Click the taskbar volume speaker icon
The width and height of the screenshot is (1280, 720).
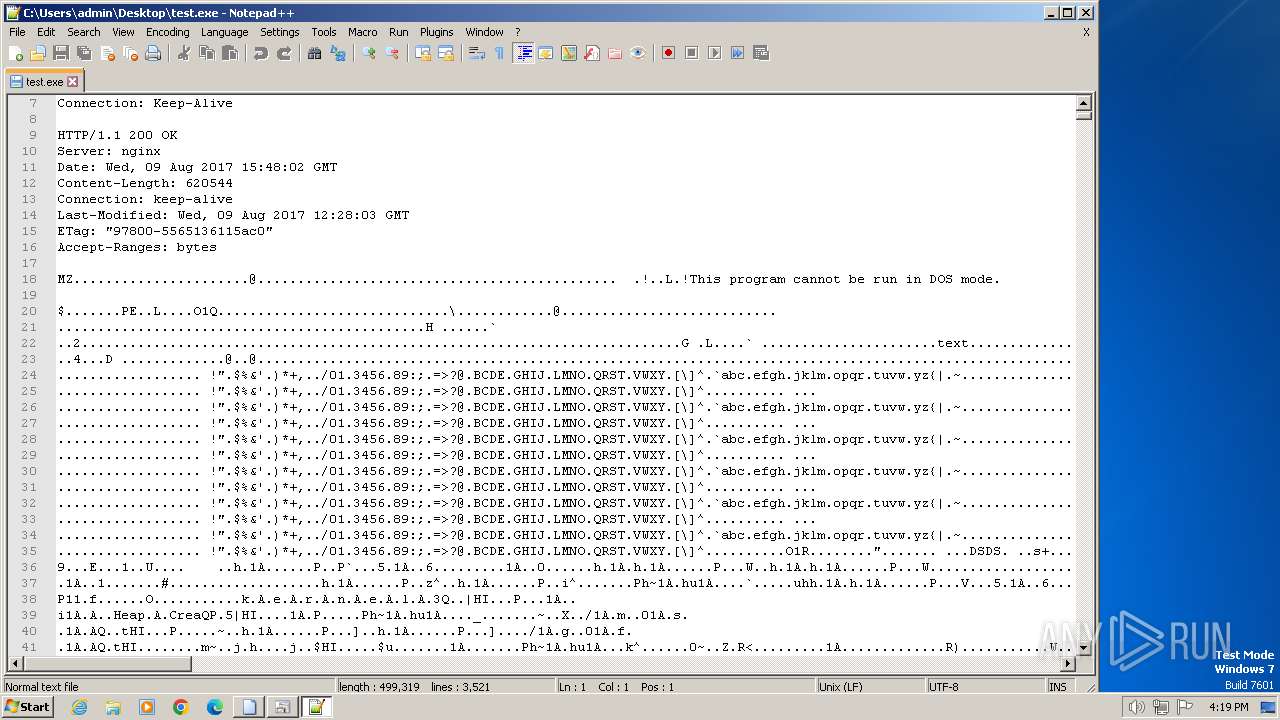(x=1136, y=707)
